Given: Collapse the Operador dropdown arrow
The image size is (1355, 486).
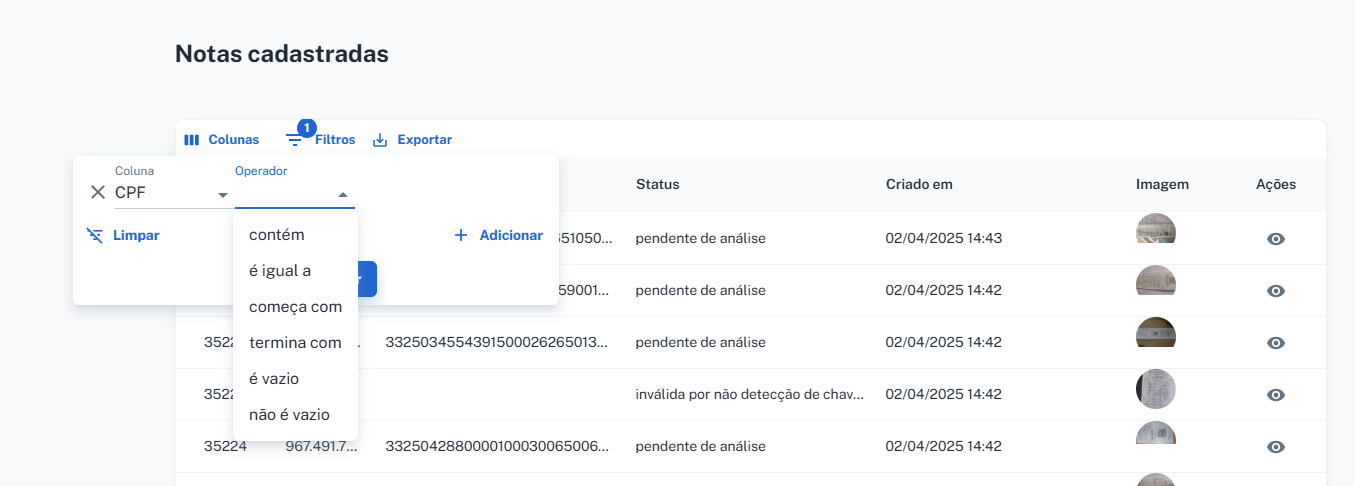Looking at the screenshot, I should 342,195.
